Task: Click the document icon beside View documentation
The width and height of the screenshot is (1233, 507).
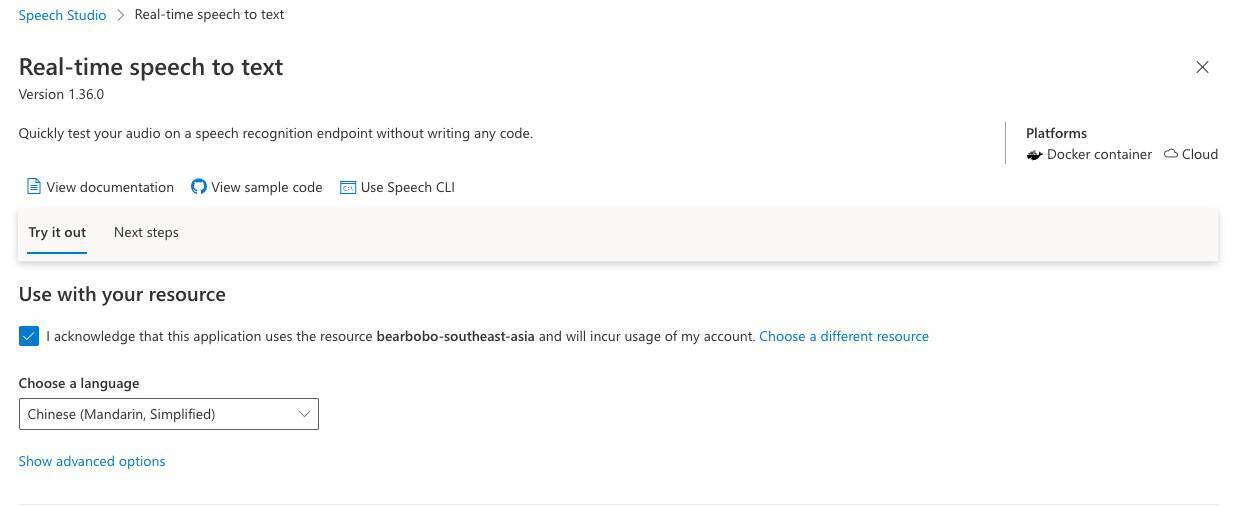Action: pyautogui.click(x=34, y=187)
